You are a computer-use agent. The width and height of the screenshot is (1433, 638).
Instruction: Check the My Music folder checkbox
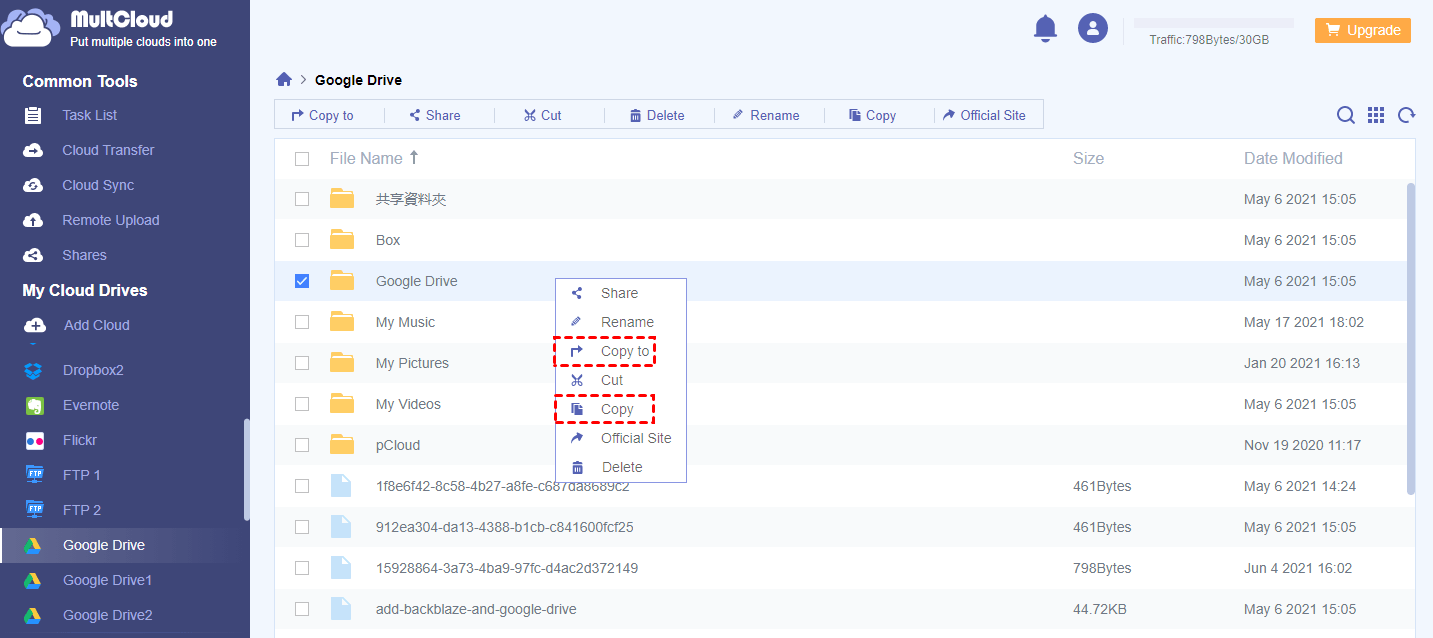(302, 322)
